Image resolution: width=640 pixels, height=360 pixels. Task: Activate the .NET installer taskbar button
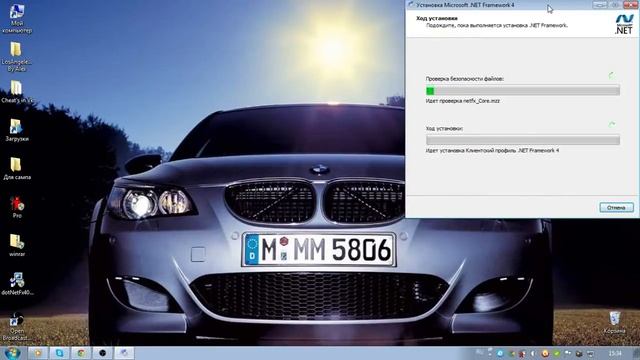[124, 353]
